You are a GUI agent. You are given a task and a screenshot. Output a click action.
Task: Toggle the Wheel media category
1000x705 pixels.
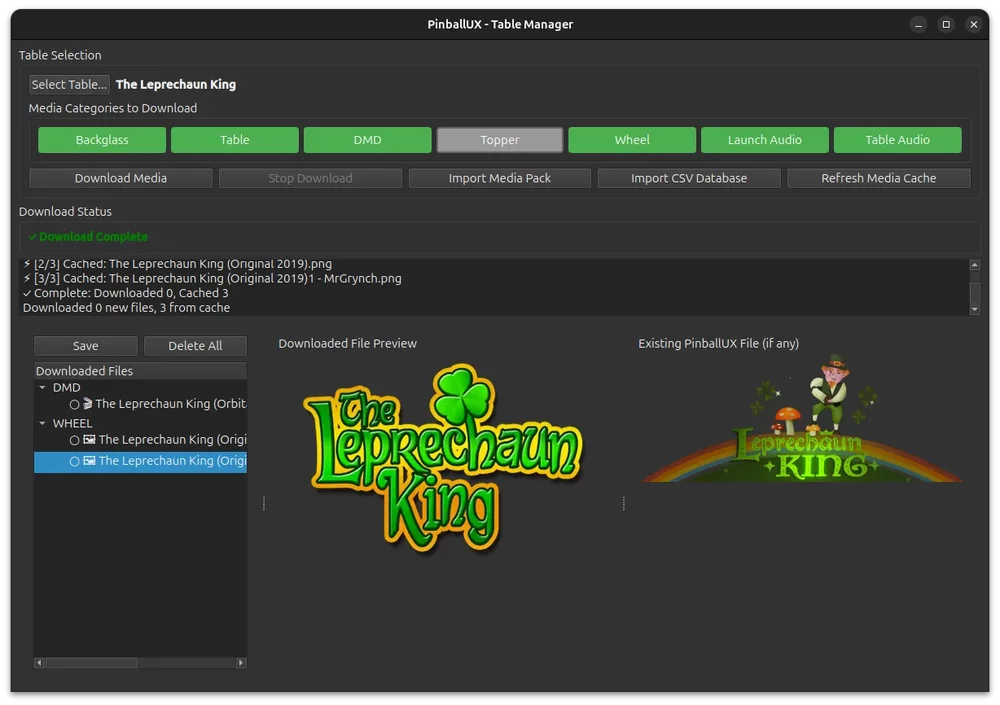pyautogui.click(x=632, y=140)
